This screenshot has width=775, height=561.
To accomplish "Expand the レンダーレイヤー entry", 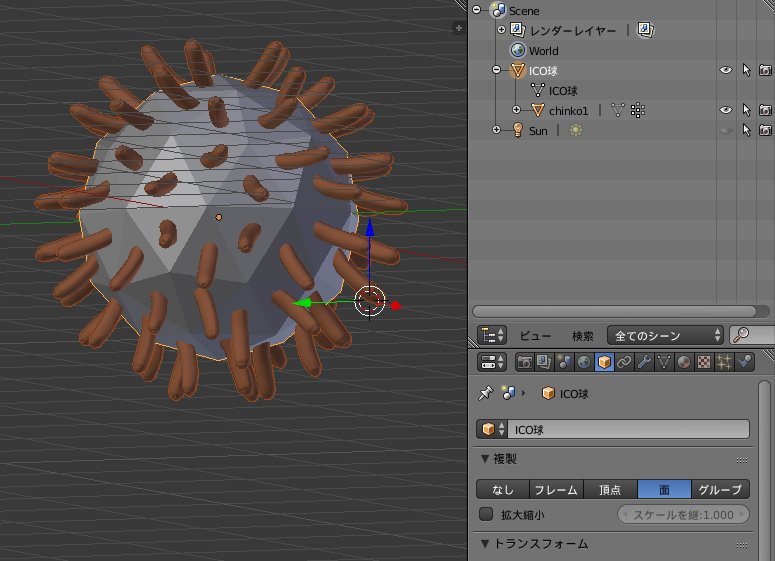I will click(501, 30).
